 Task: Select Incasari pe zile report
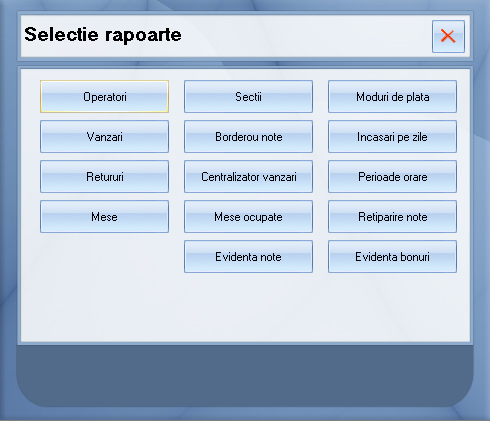[x=392, y=137]
